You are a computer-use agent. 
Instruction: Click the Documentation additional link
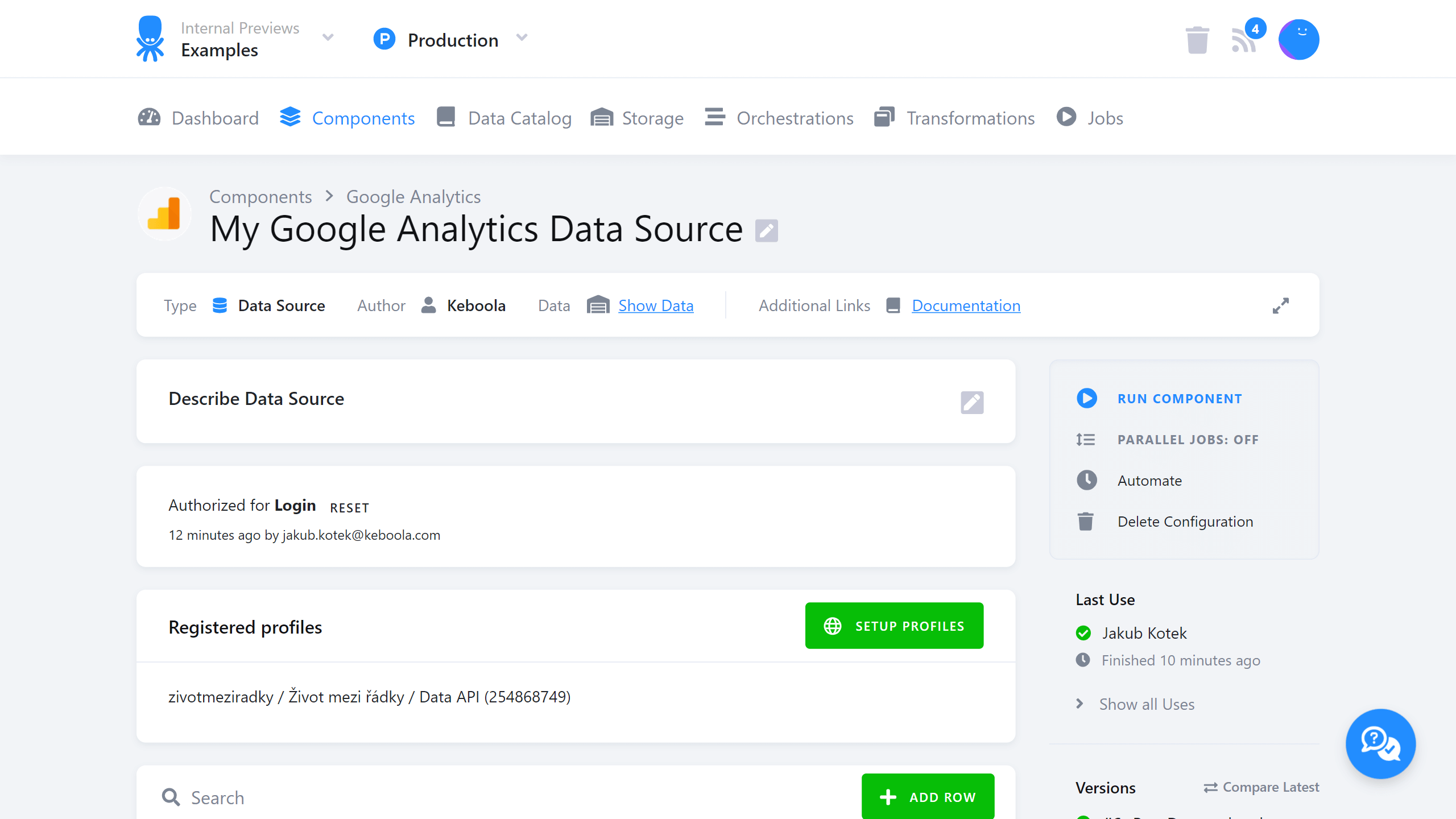pyautogui.click(x=966, y=305)
